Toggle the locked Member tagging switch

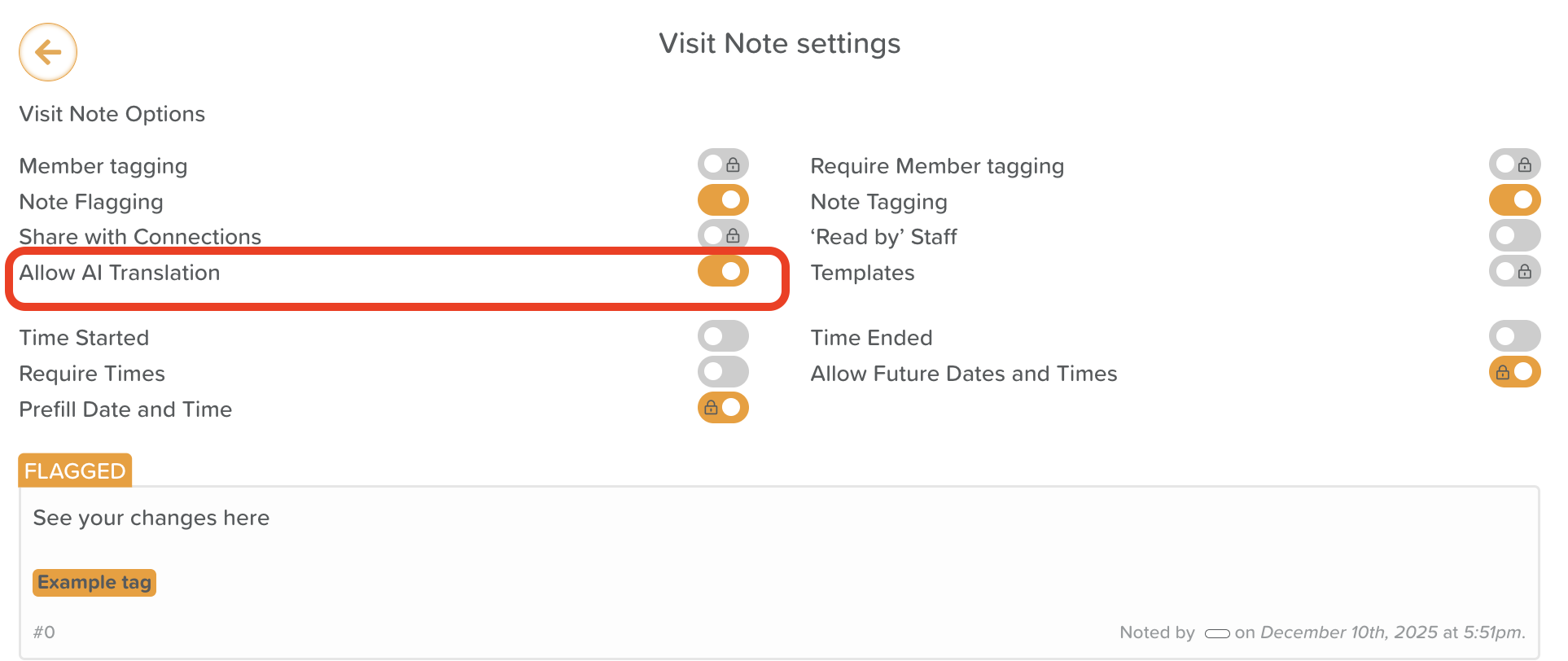[x=723, y=164]
